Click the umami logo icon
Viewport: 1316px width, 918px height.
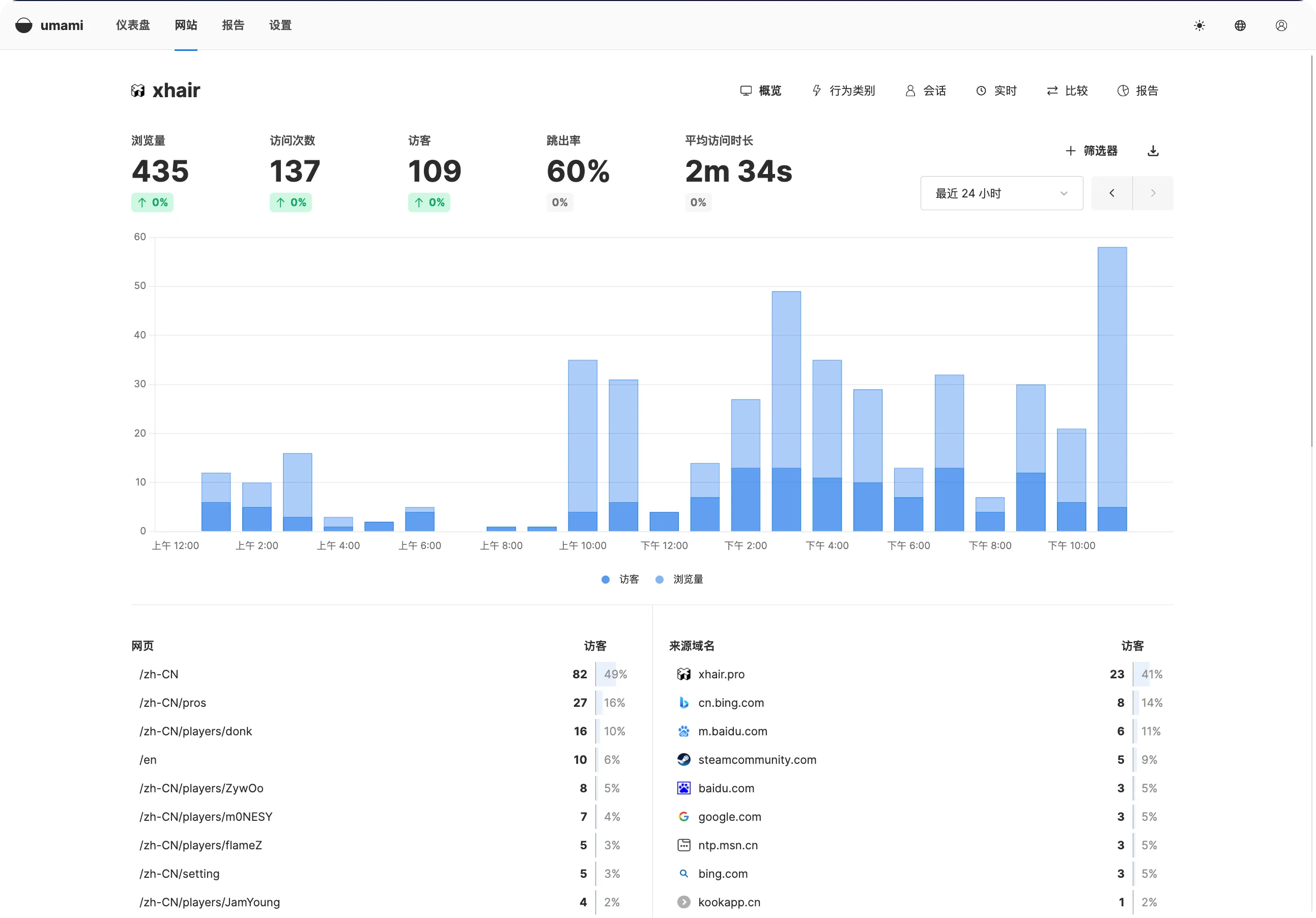click(23, 25)
